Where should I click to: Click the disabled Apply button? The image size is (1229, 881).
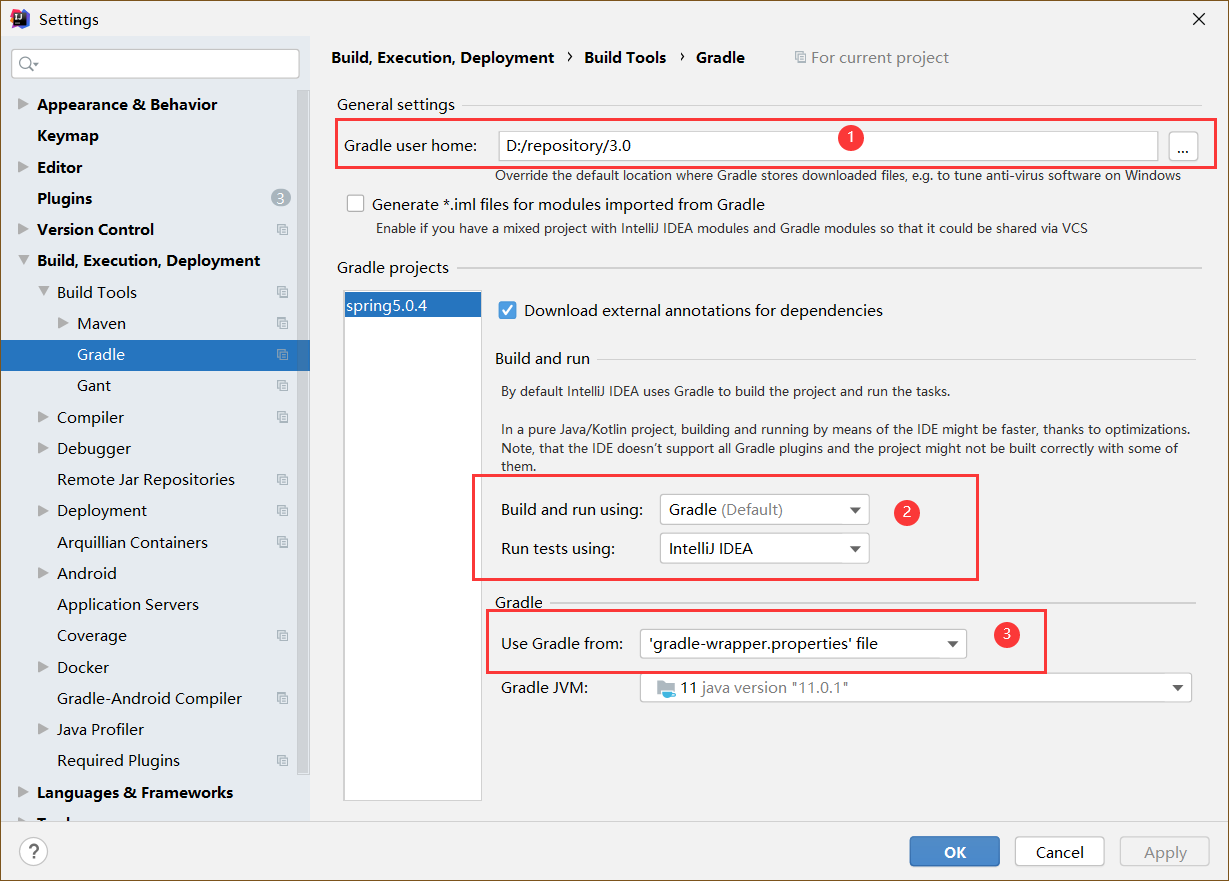(x=1165, y=852)
